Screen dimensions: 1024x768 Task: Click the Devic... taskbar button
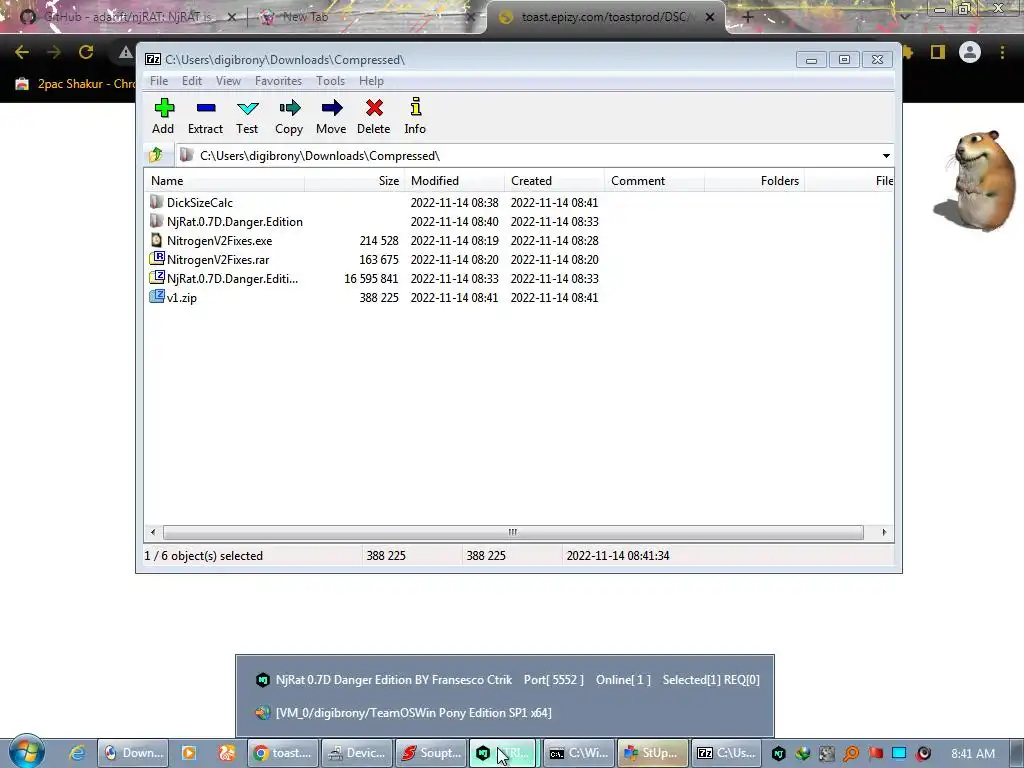(x=357, y=753)
